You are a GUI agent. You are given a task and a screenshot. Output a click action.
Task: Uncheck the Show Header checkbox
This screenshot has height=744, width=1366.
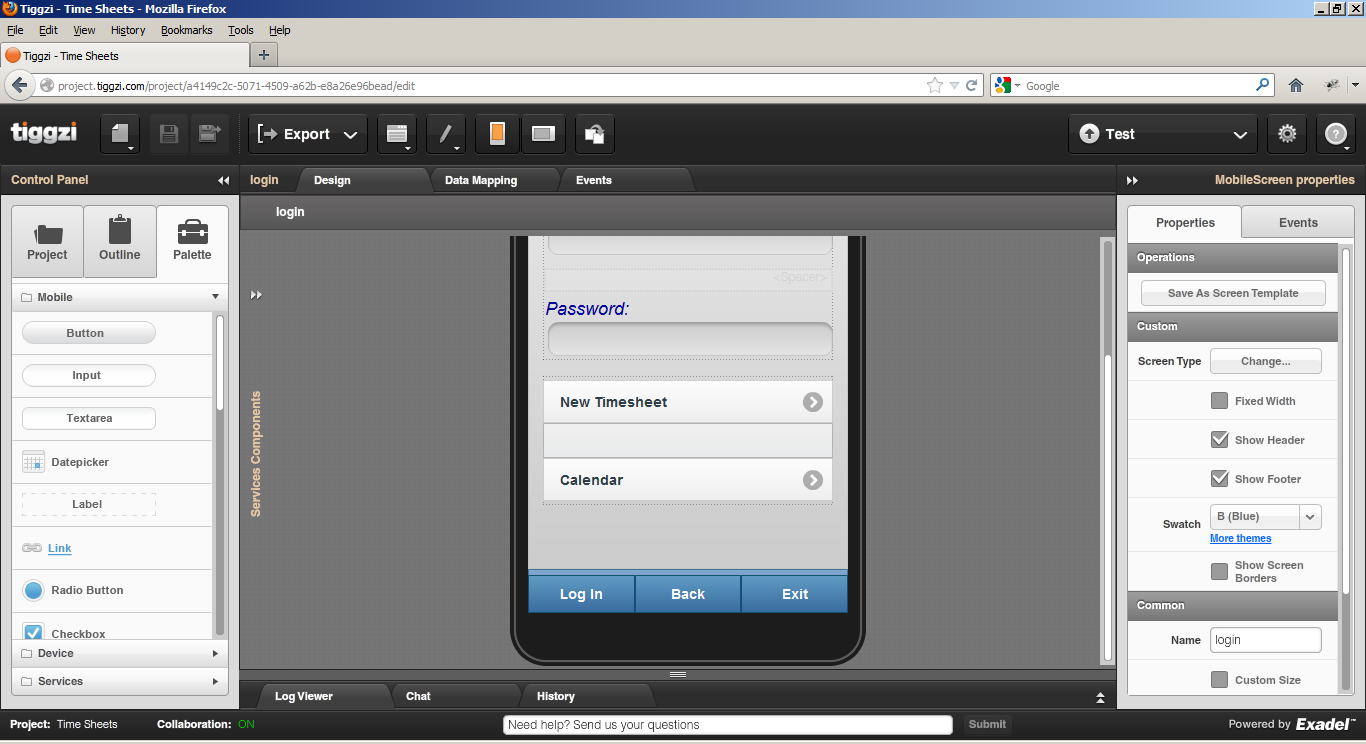[1219, 440]
